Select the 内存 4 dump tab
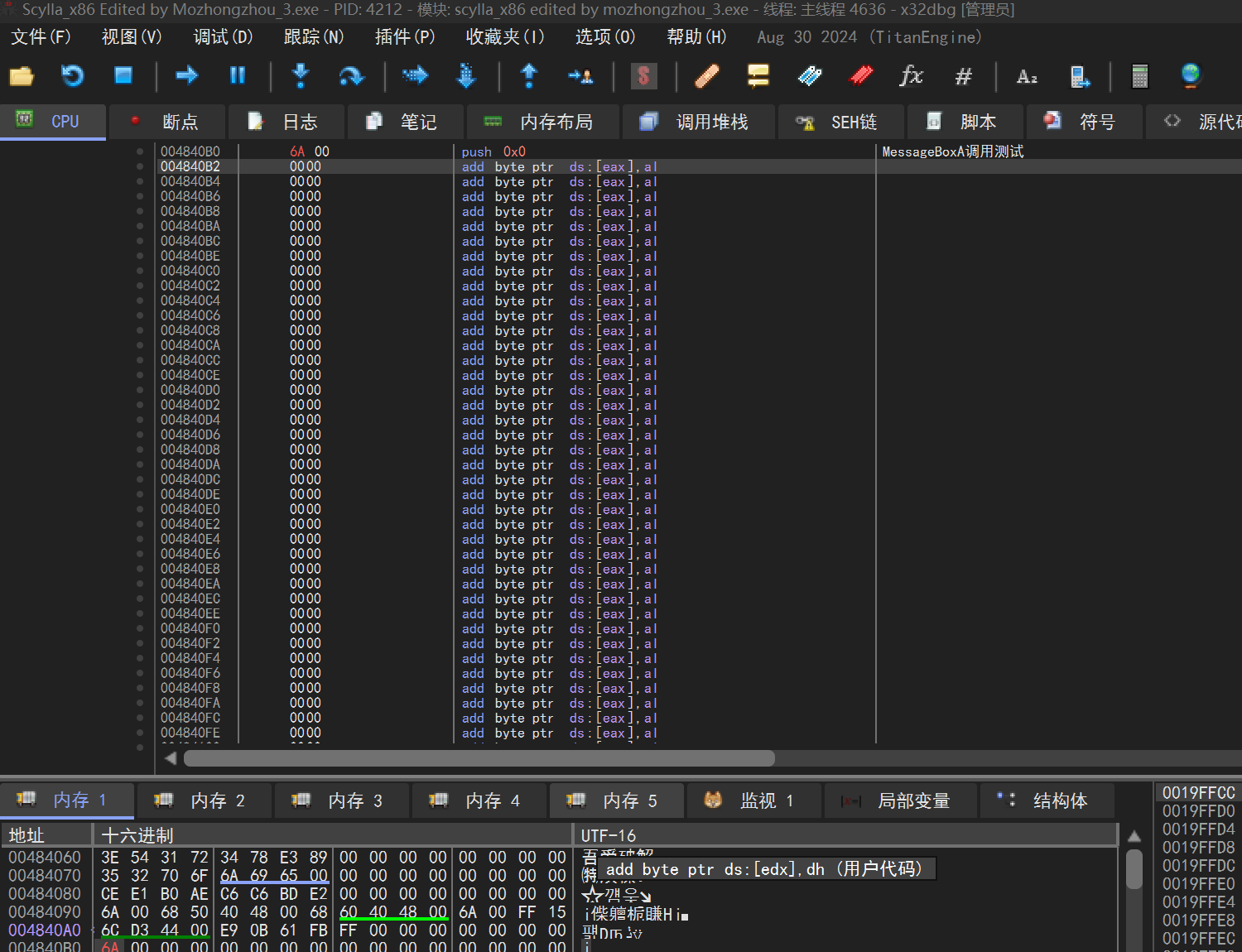The height and width of the screenshot is (952, 1242). (x=479, y=801)
